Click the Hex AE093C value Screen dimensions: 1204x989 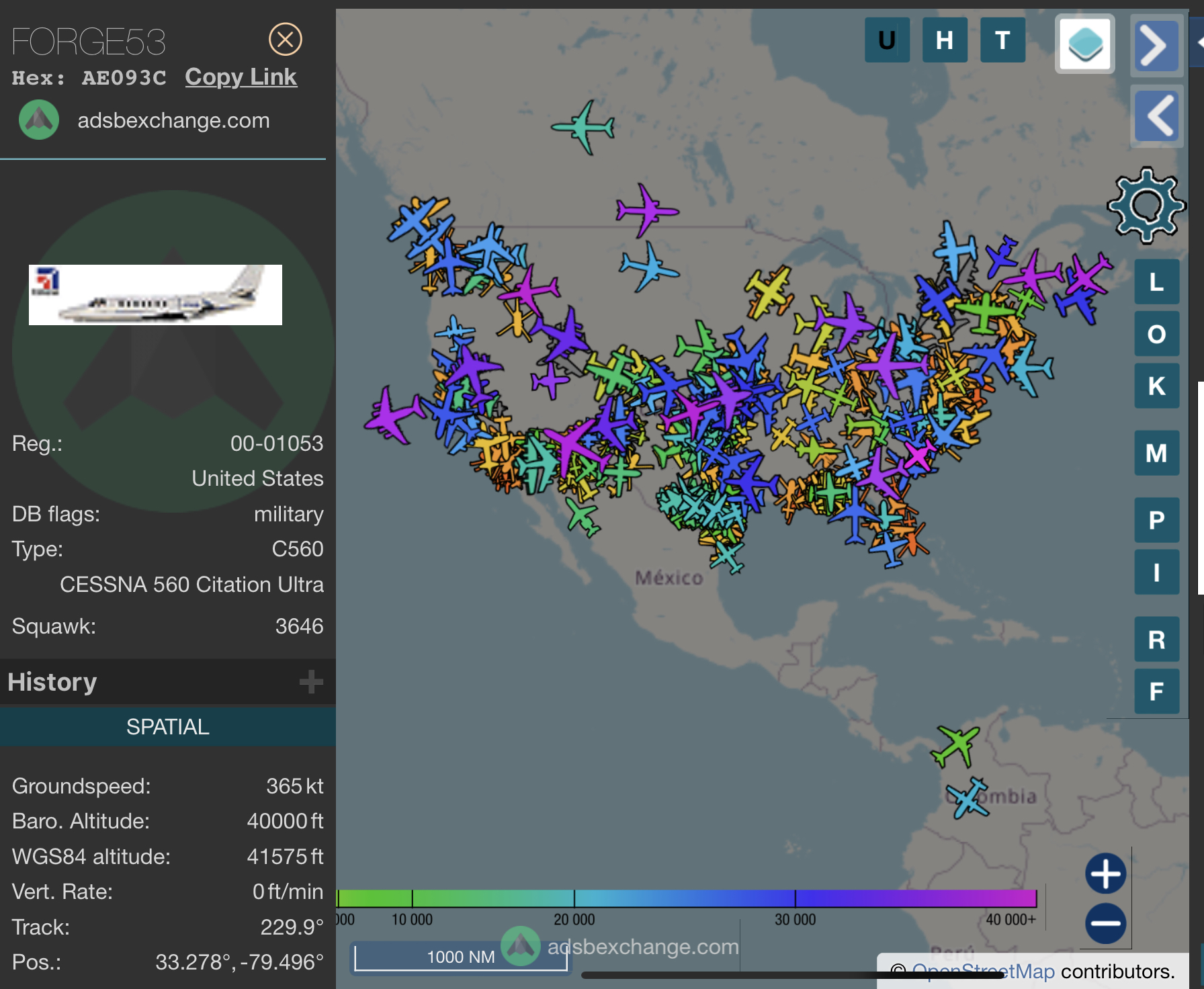coord(124,78)
